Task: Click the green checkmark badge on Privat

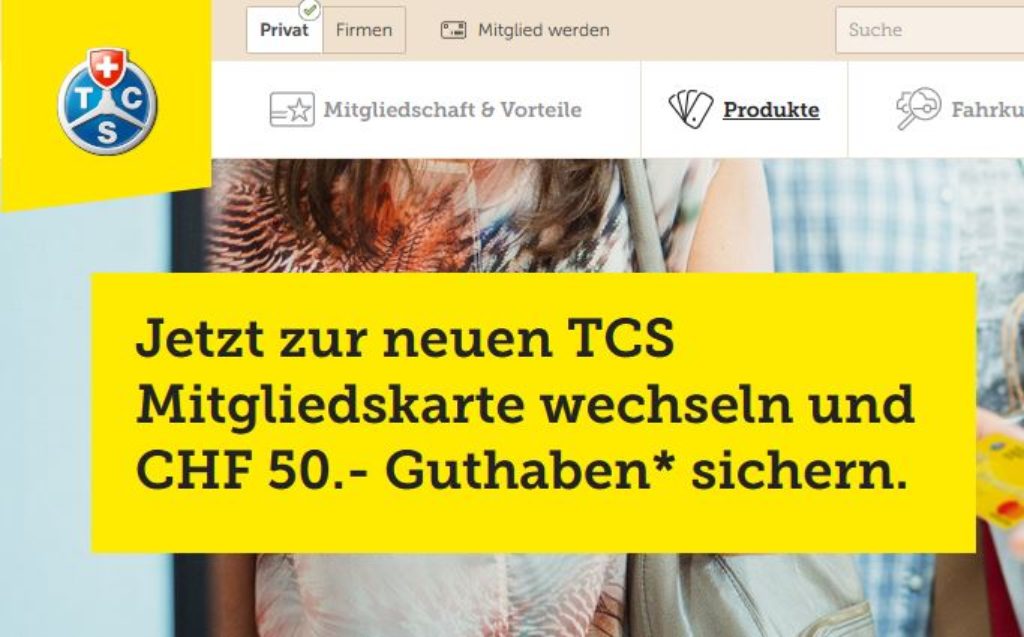Action: 310,9
